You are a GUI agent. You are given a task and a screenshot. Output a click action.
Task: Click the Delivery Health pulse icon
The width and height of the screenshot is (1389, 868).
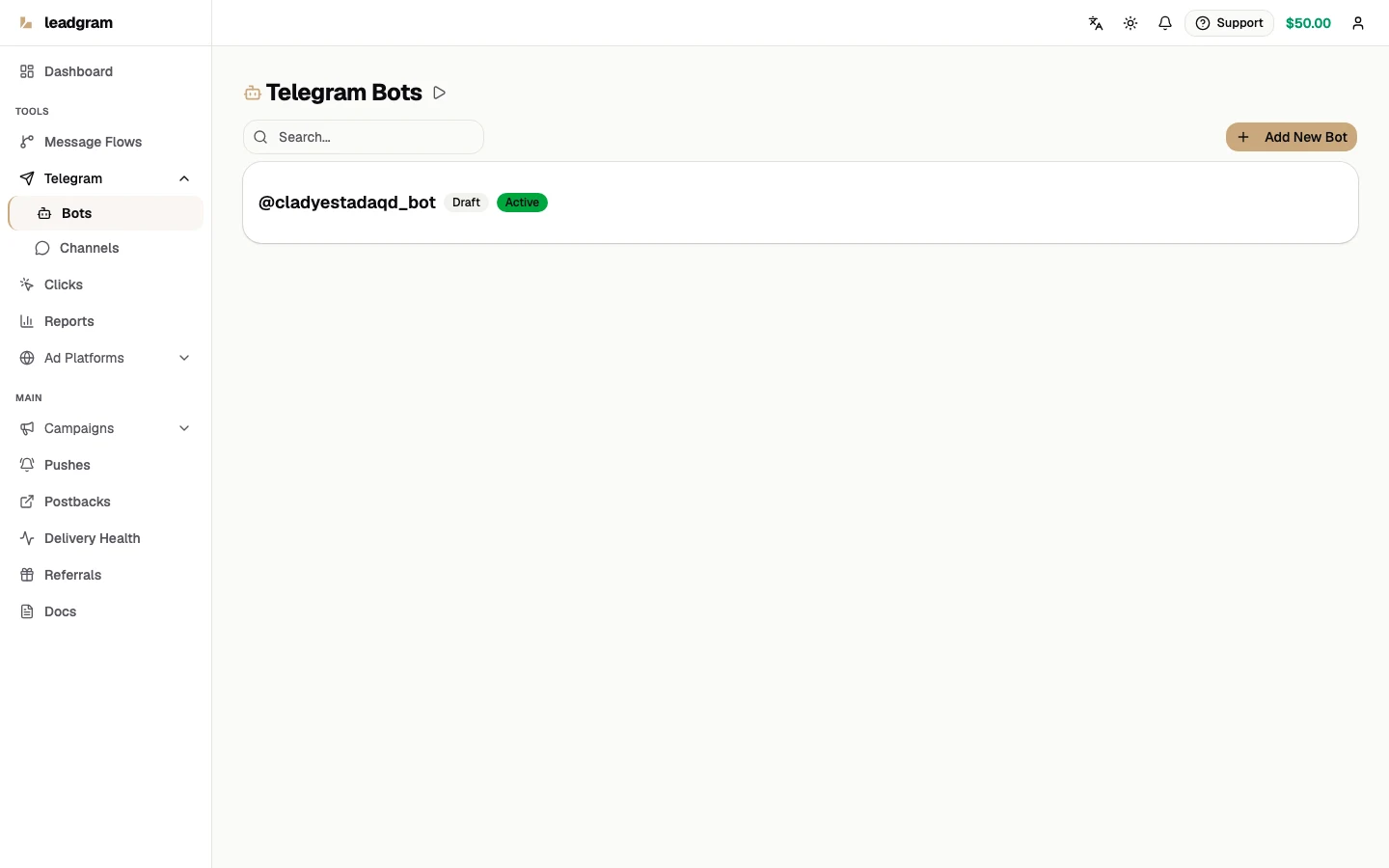pyautogui.click(x=27, y=538)
